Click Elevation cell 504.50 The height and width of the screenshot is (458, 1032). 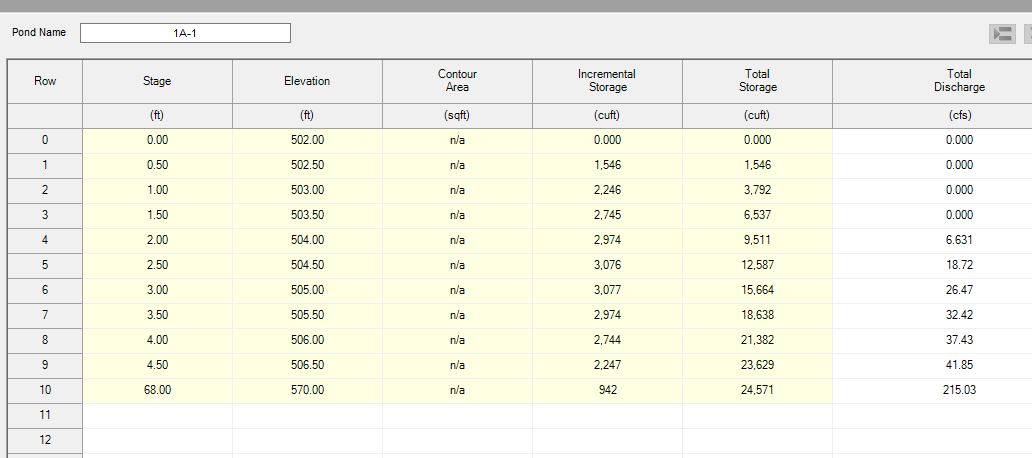[307, 265]
